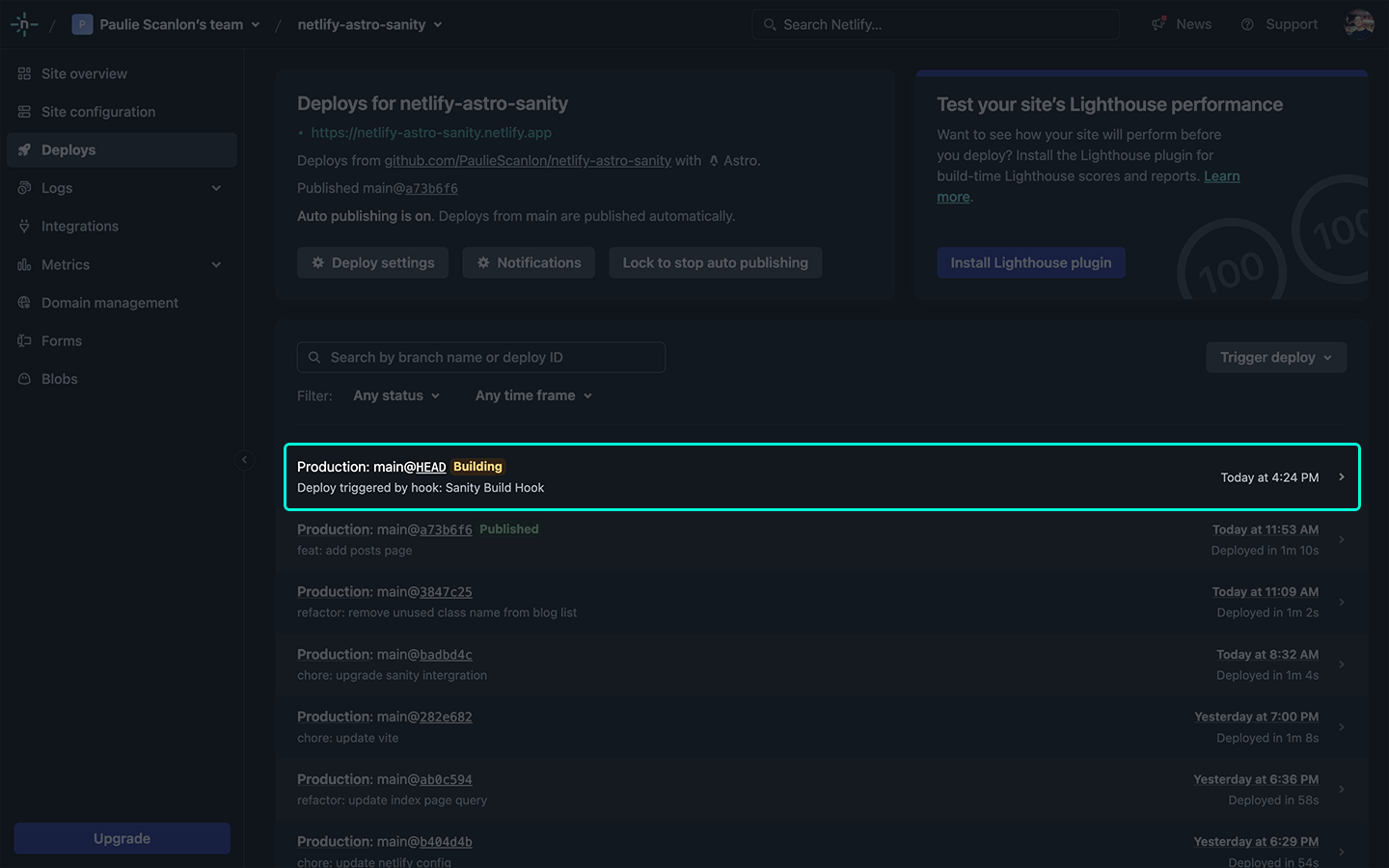Open Metrics in the sidebar
Image resolution: width=1389 pixels, height=868 pixels.
(122, 264)
